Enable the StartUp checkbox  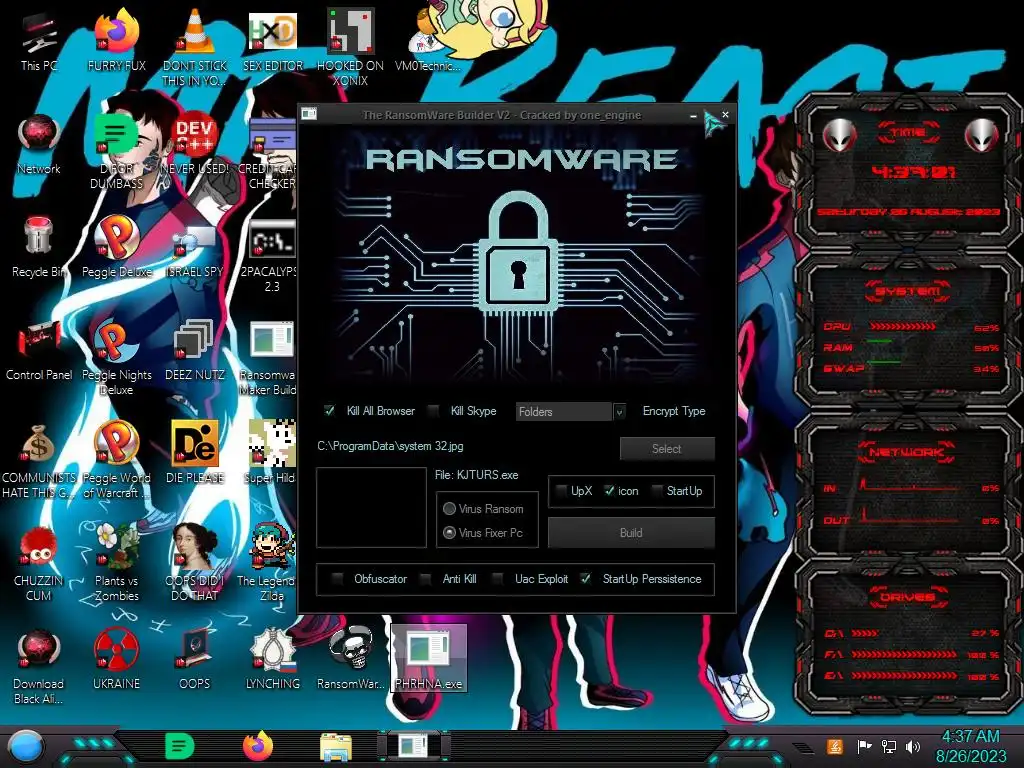tap(657, 491)
